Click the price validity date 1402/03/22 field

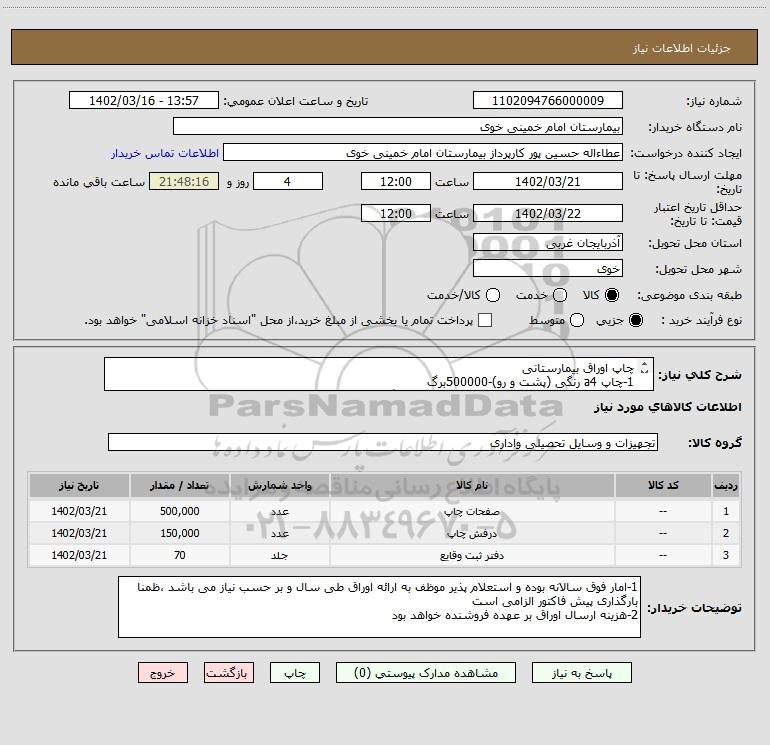click(548, 213)
